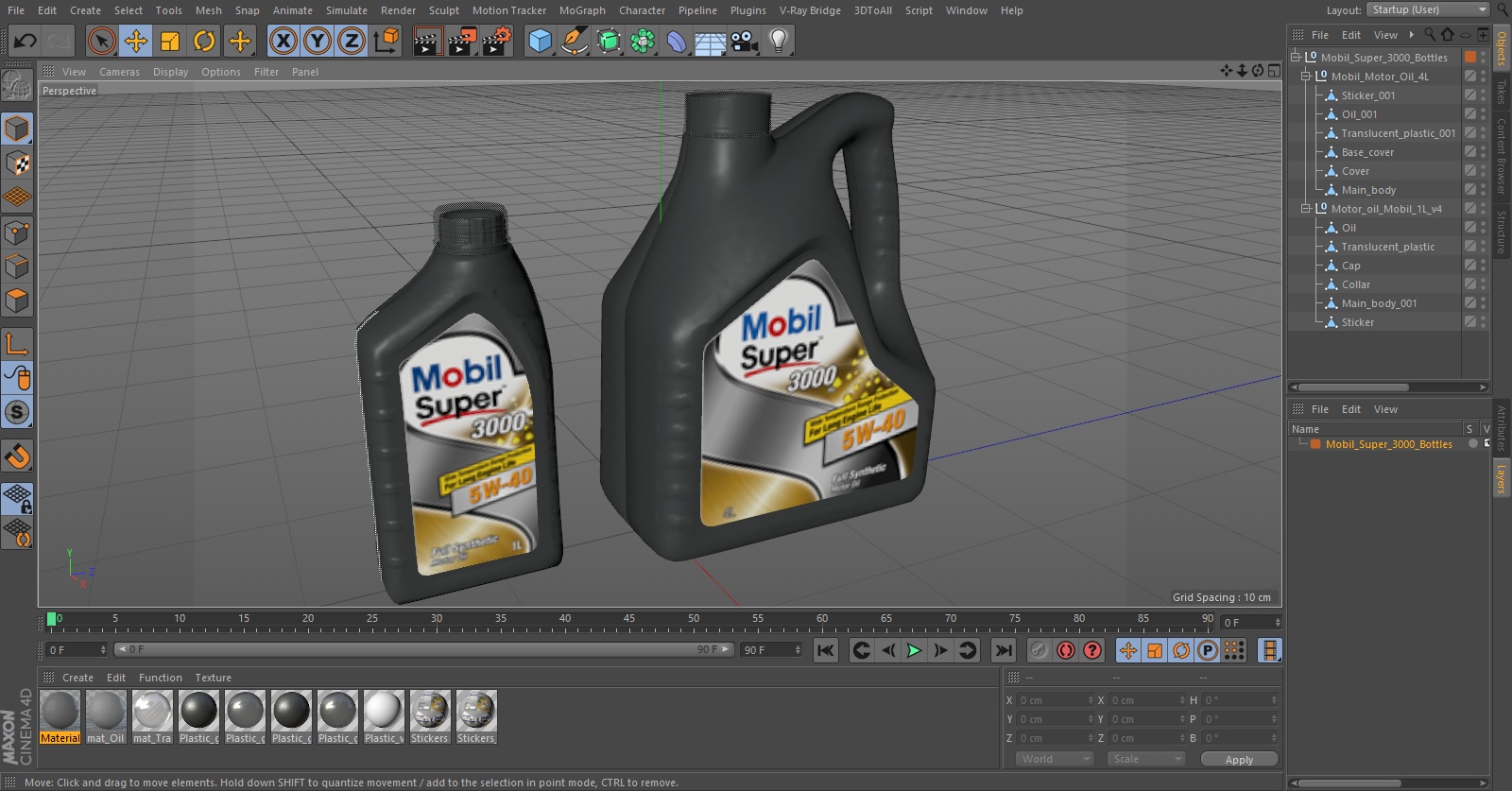Screen dimensions: 1512x791
Task: Click the coordinate system icon
Action: tap(387, 41)
